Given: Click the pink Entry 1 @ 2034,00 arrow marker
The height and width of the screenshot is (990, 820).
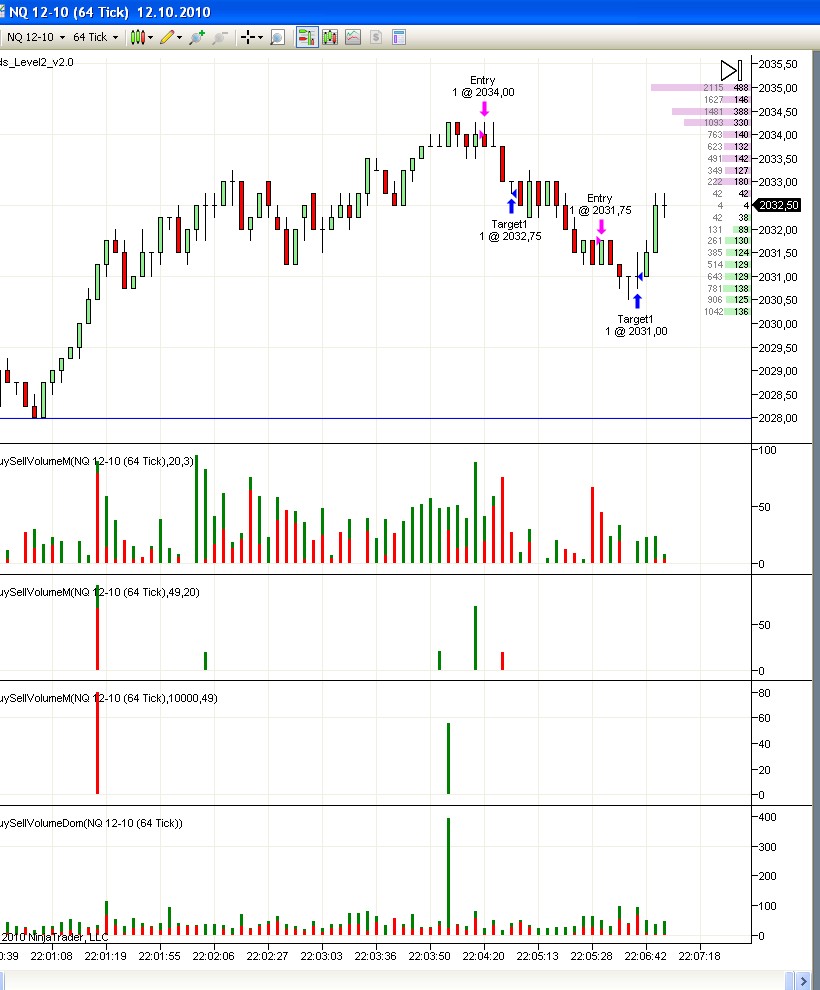Looking at the screenshot, I should coord(484,109).
